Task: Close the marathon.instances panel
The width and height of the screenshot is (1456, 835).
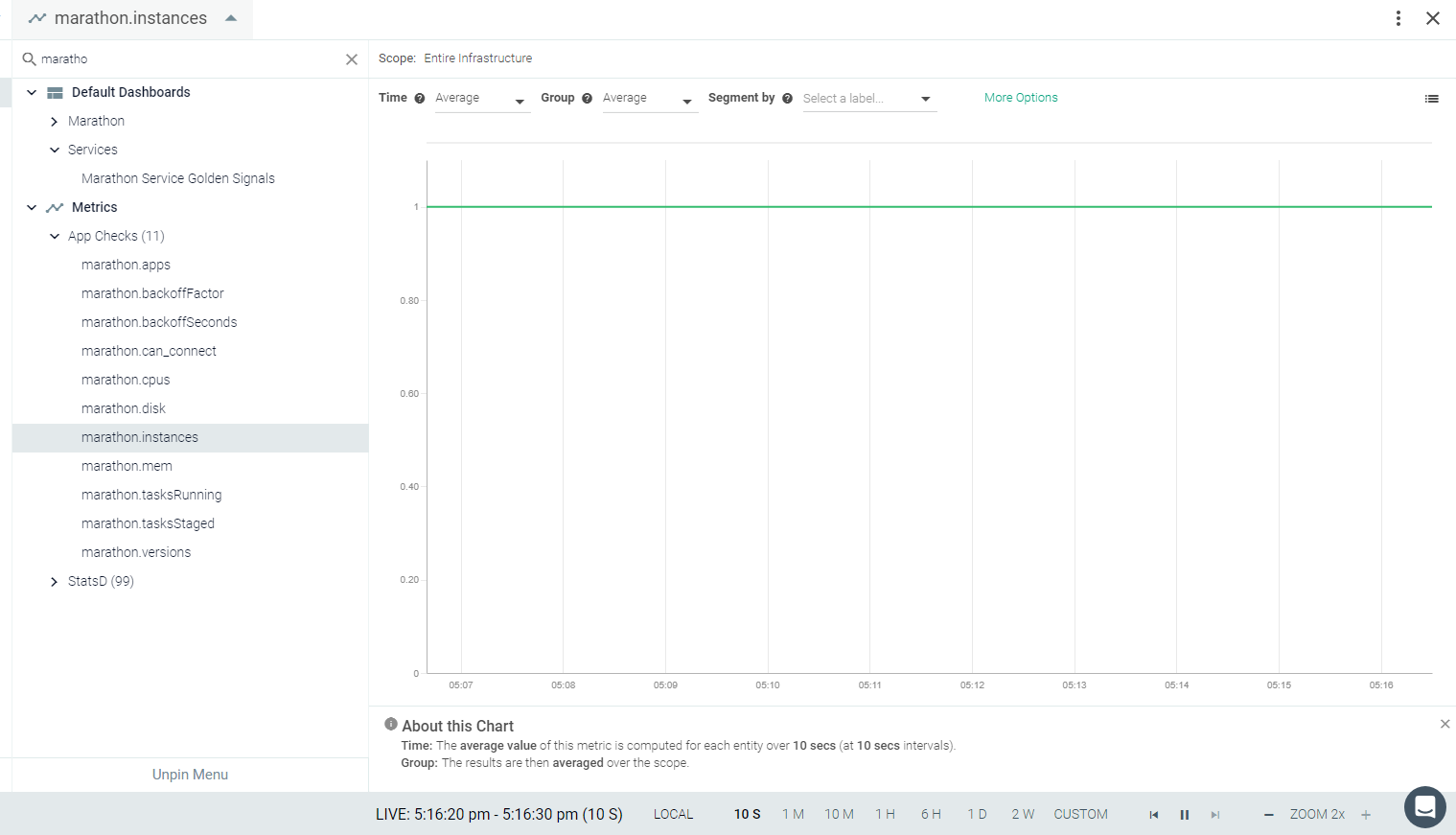Action: pos(1433,18)
